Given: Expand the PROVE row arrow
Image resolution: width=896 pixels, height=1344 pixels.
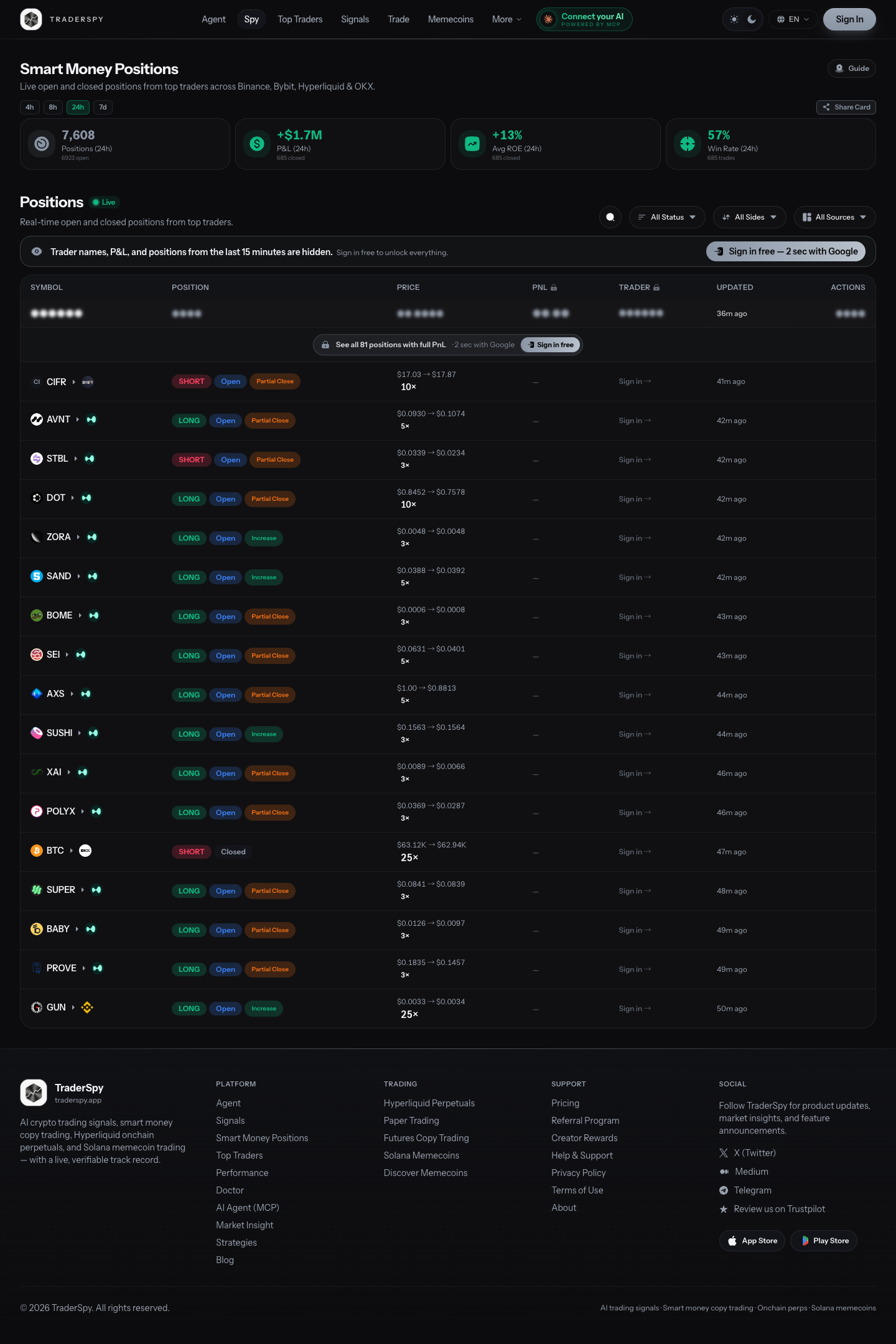Looking at the screenshot, I should [83, 968].
